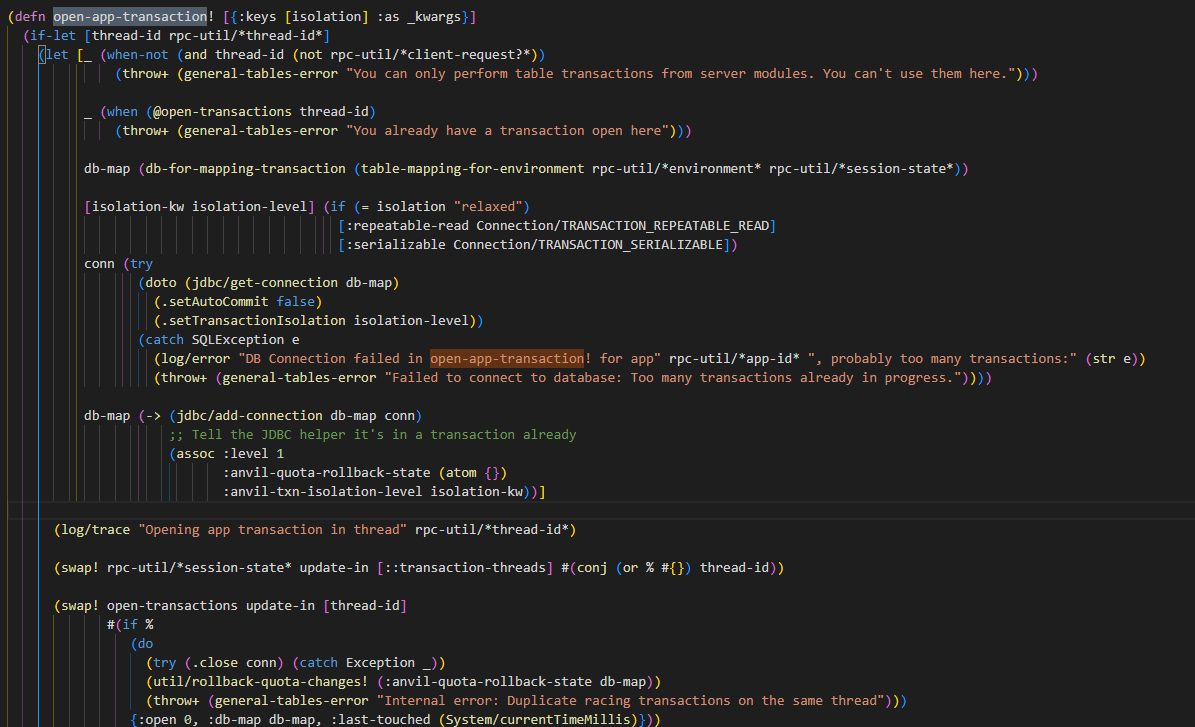
Task: Click util/rollback-quota-changes! function call
Action: point(261,681)
